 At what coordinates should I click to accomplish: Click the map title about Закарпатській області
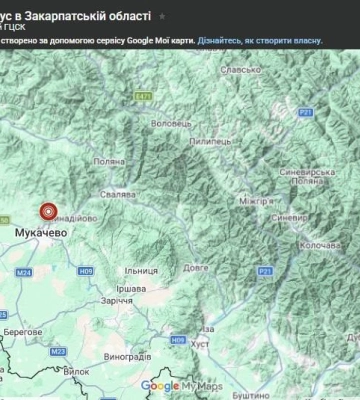tap(75, 16)
